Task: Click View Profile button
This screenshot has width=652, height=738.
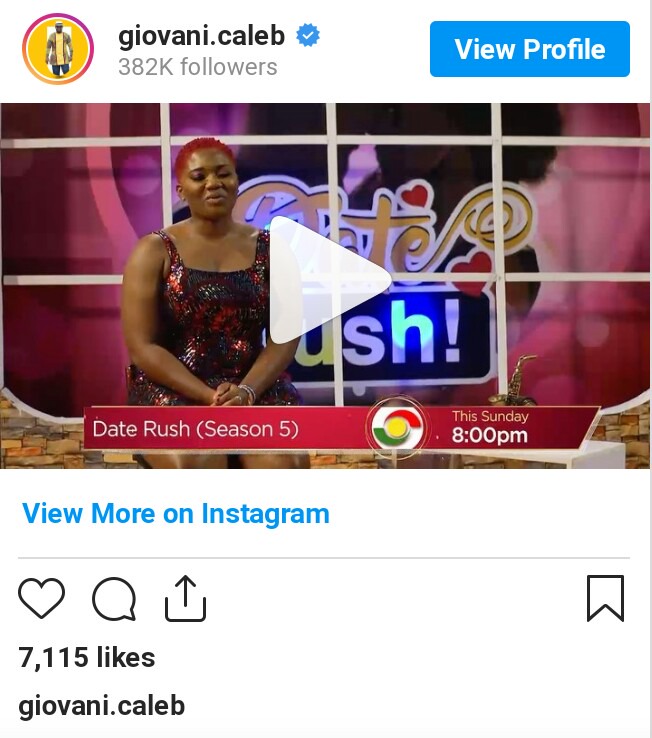Action: pyautogui.click(x=530, y=49)
